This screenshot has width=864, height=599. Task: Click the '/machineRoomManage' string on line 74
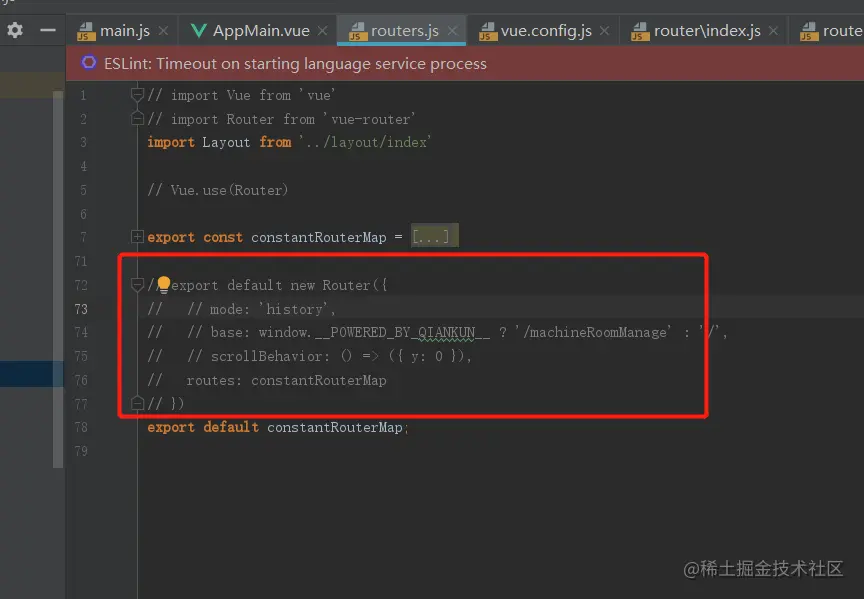coord(593,333)
